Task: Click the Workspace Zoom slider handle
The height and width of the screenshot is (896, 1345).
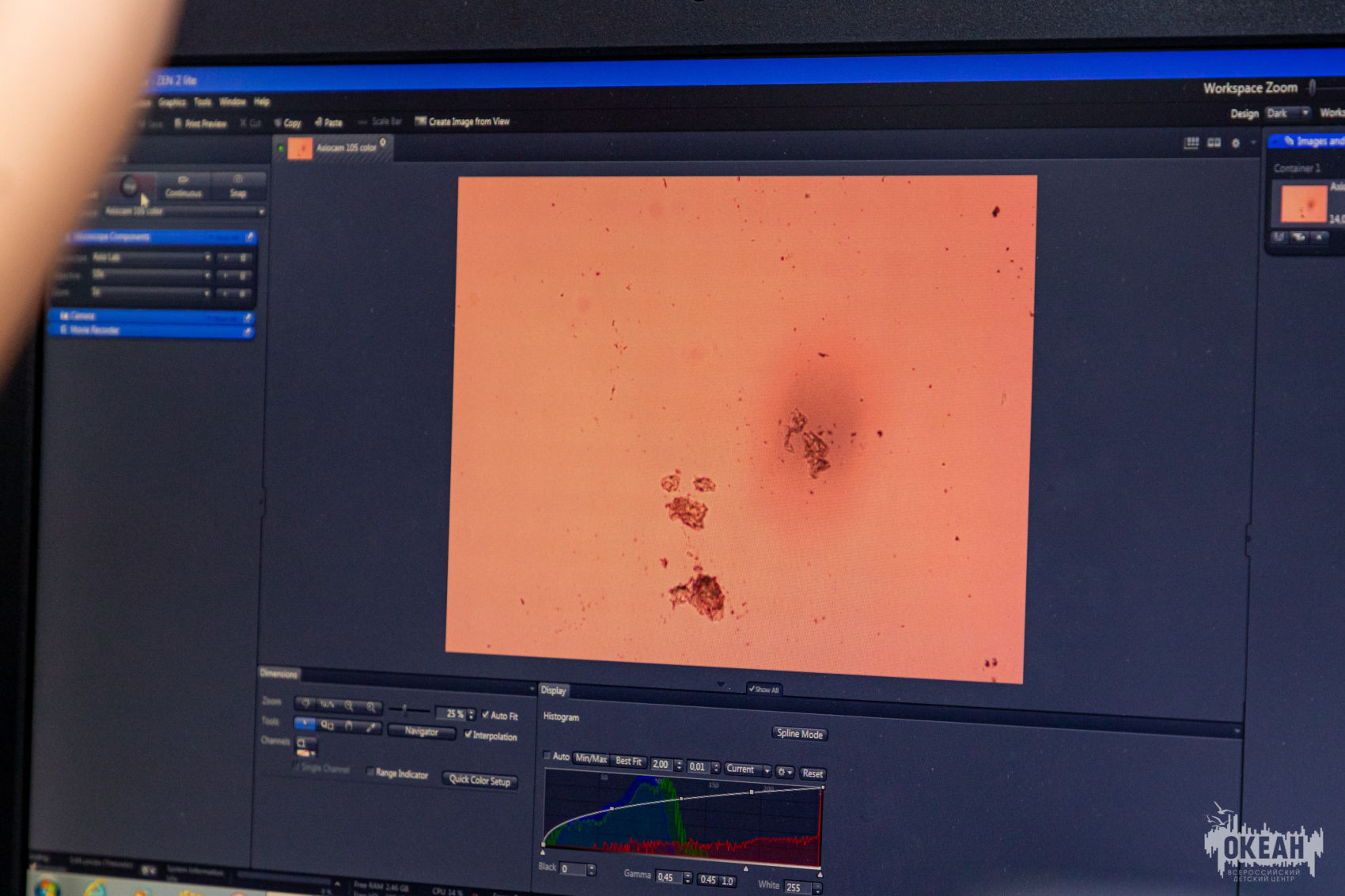Action: click(x=1312, y=86)
